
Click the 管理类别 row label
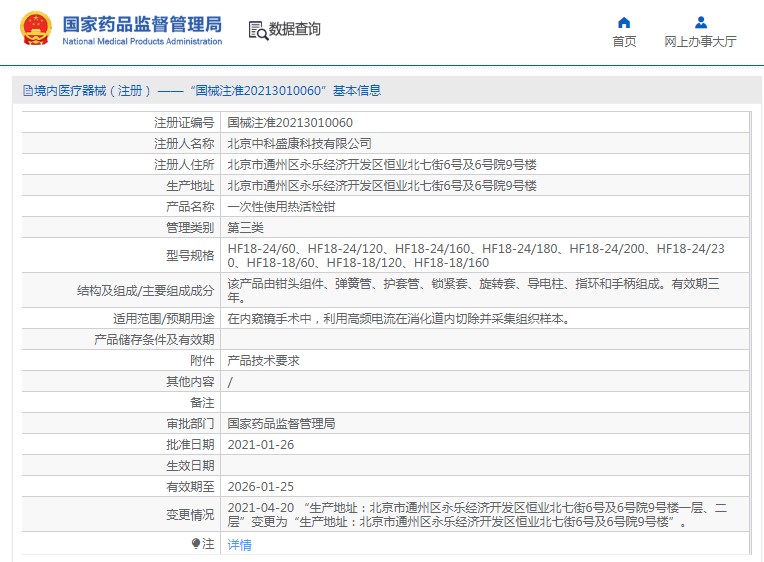pos(190,228)
